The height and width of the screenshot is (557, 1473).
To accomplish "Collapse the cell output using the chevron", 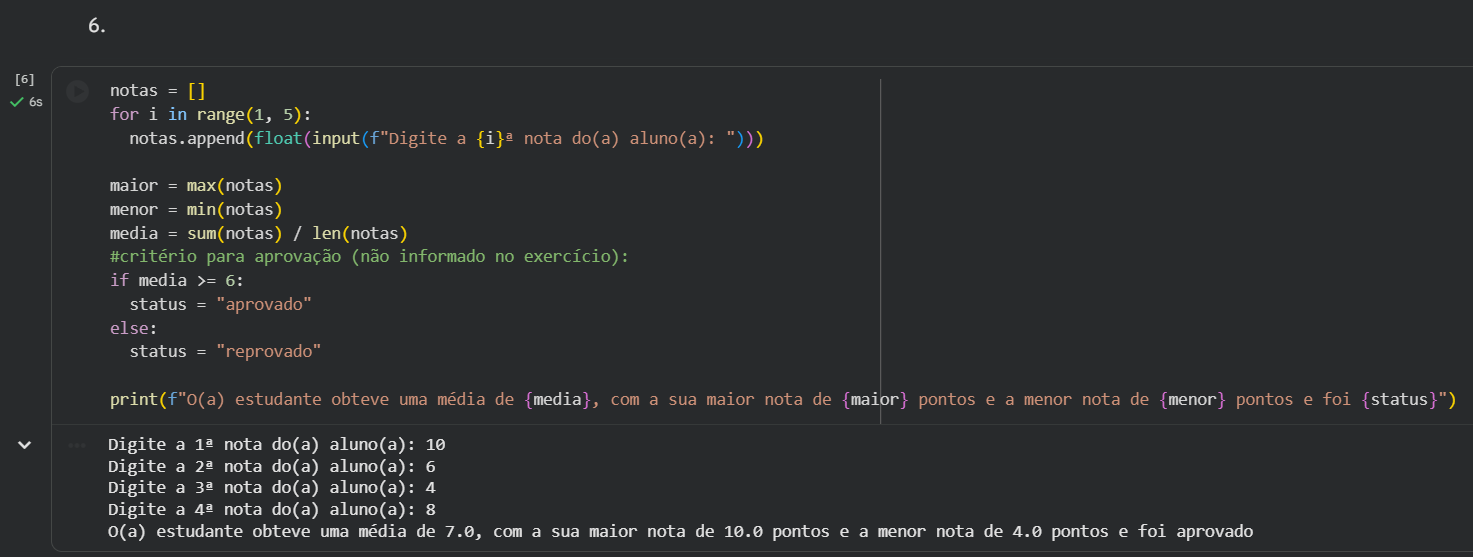I will [25, 445].
